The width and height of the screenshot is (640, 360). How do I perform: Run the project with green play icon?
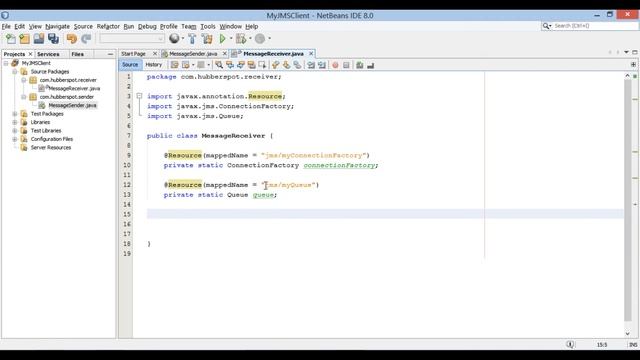click(x=222, y=39)
